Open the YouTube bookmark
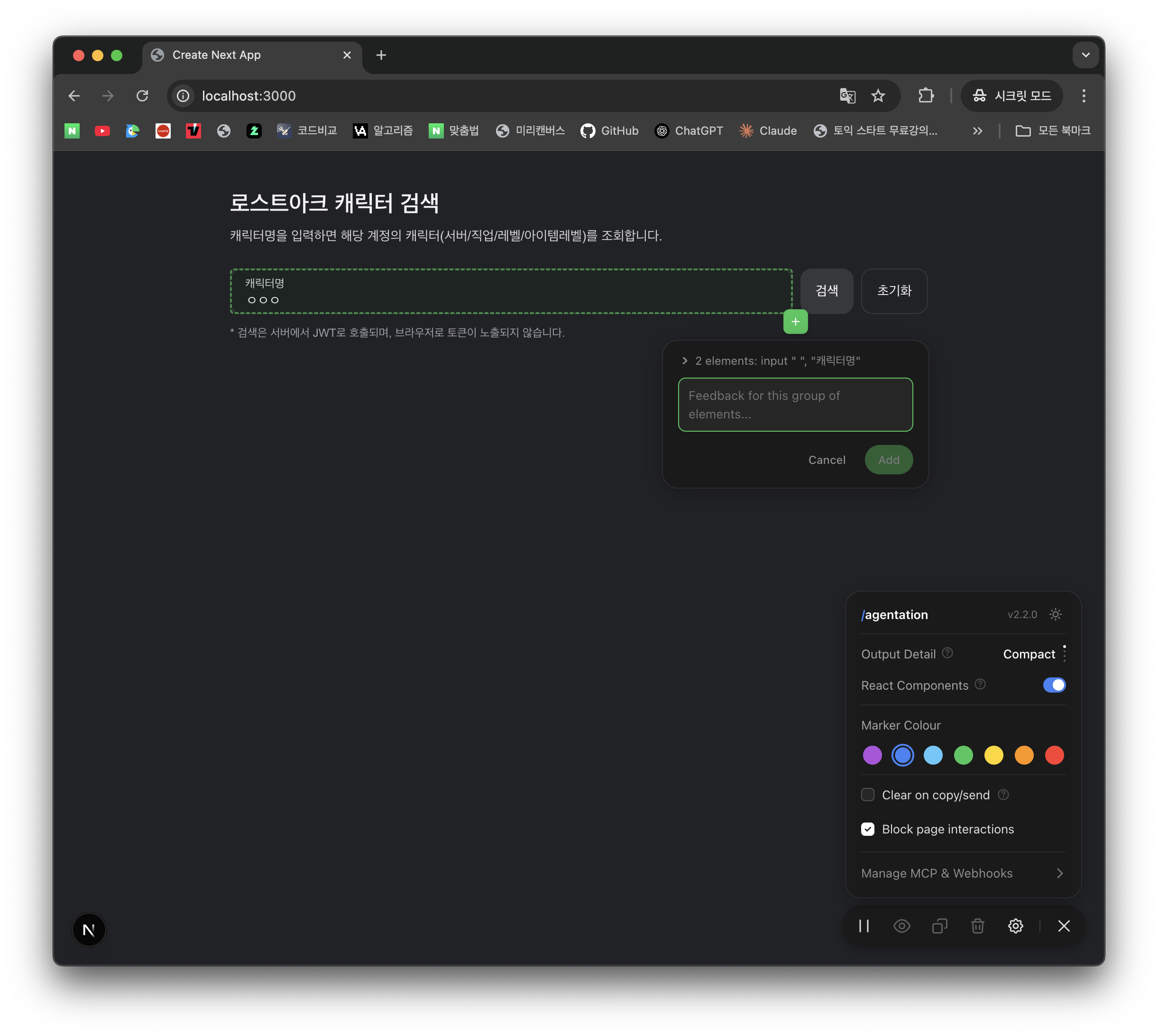 (x=102, y=131)
